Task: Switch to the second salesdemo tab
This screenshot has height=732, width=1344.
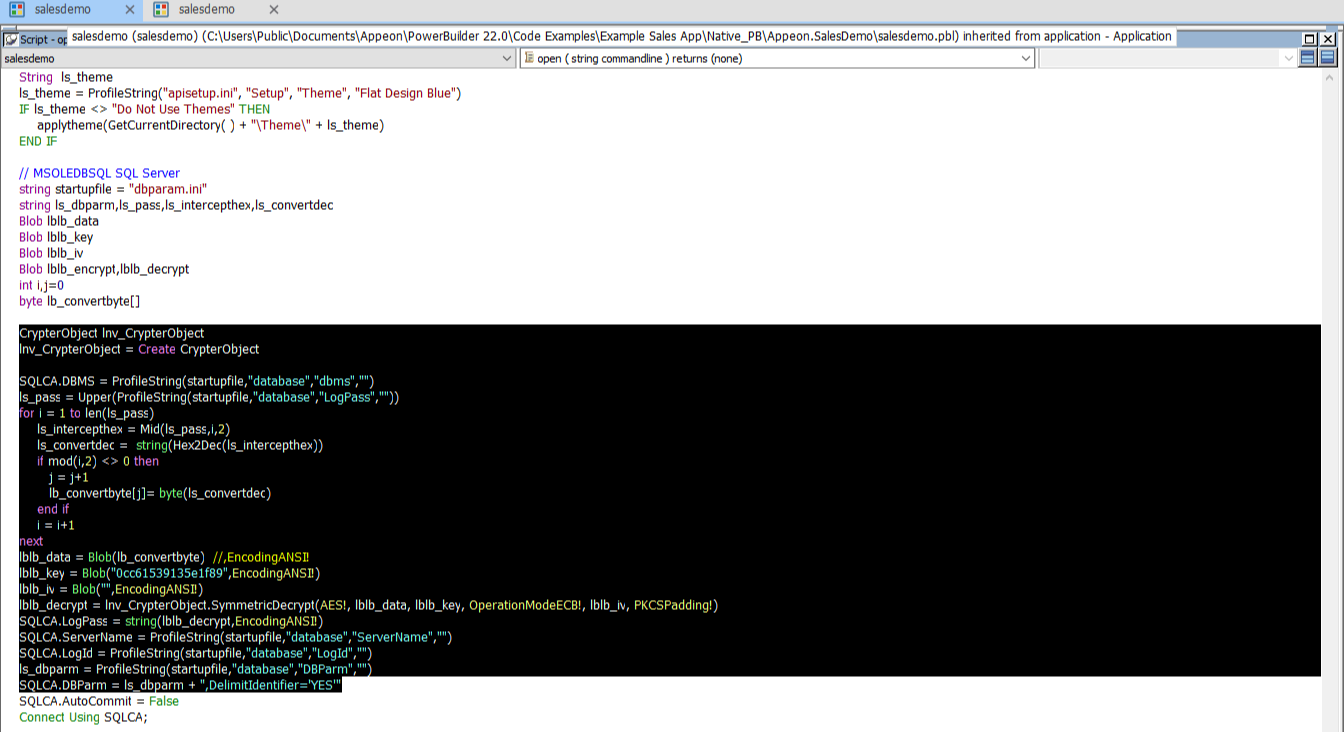Action: pos(207,10)
